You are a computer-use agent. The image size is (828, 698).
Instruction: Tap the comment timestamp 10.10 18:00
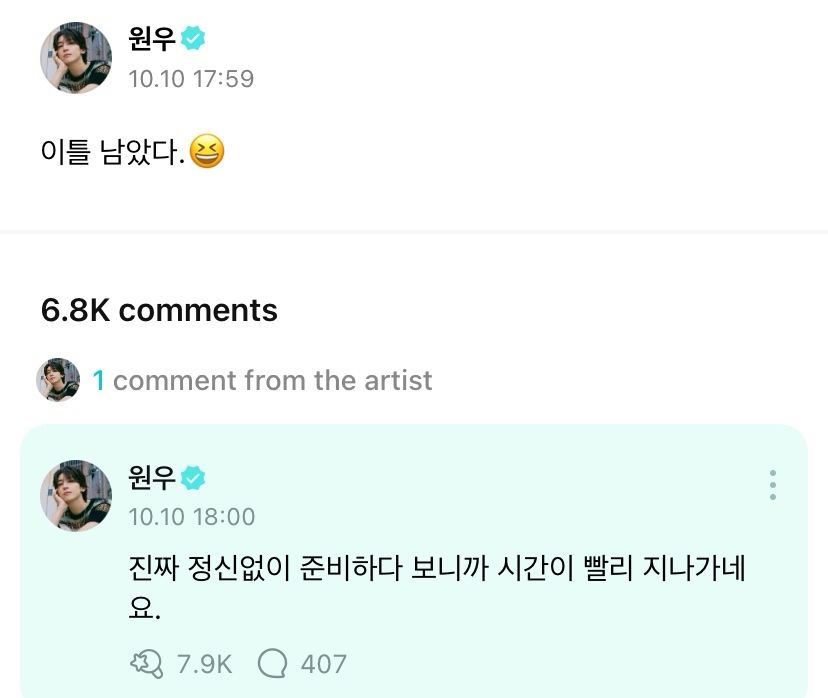192,517
